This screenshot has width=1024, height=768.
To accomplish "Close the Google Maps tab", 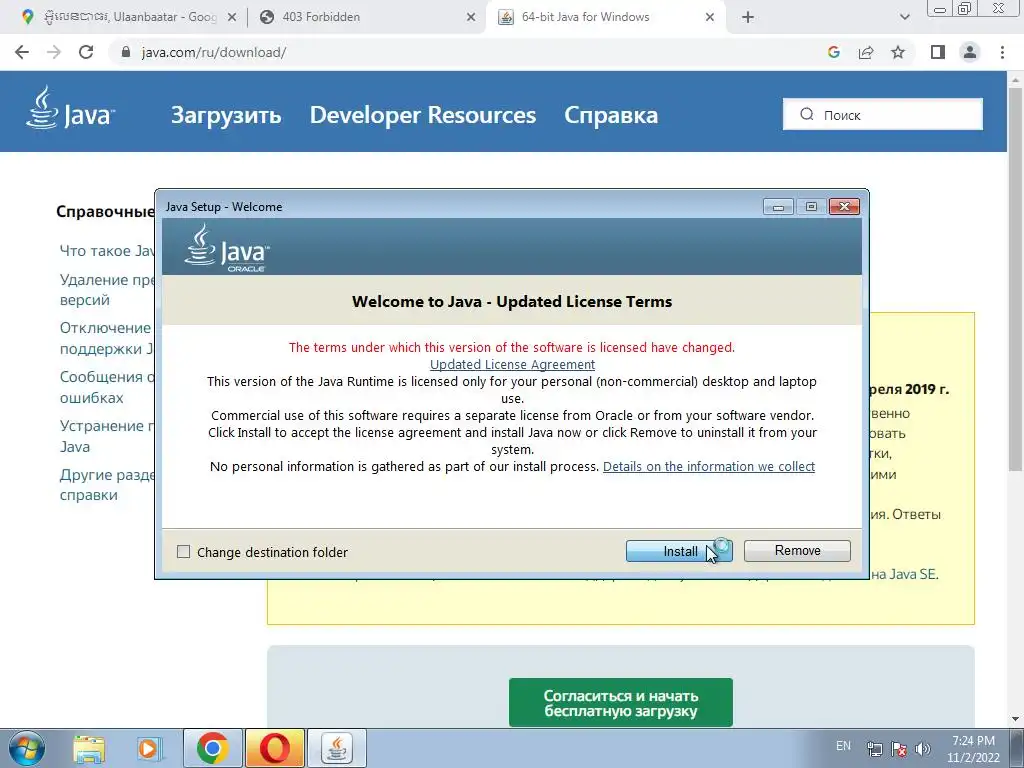I will click(232, 18).
